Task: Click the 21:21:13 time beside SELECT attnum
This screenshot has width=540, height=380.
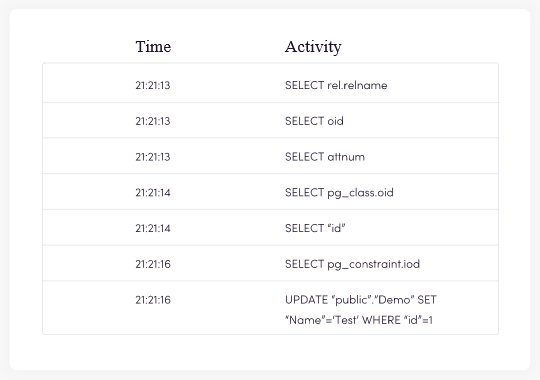Action: point(153,157)
